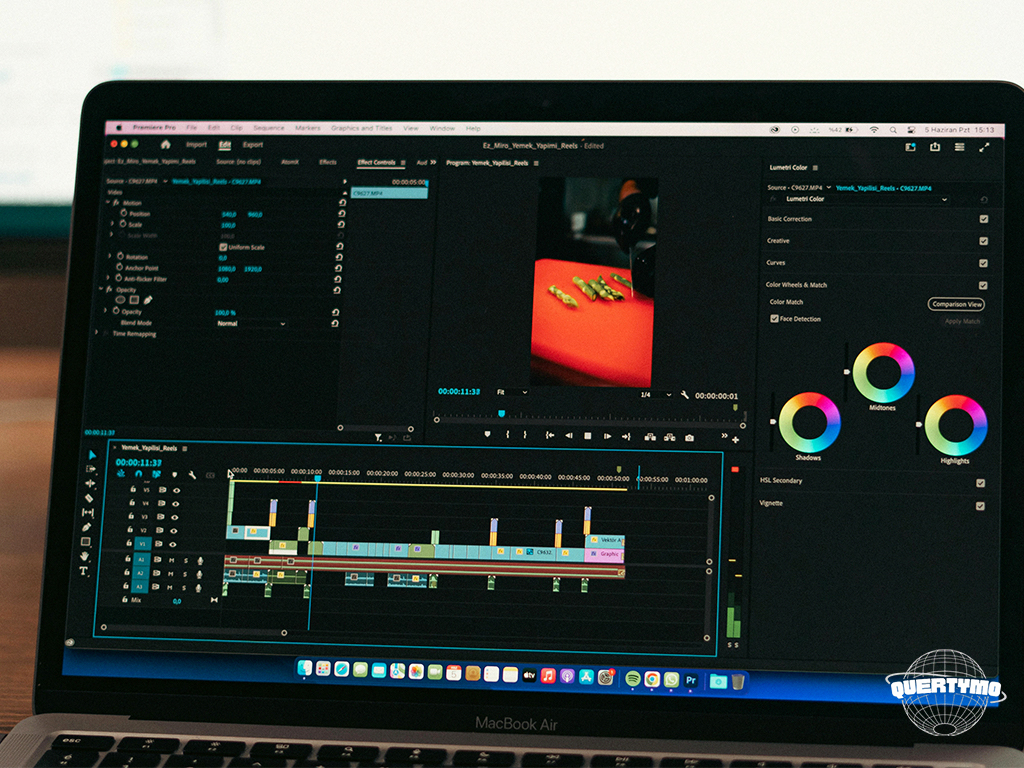Open 1/4 playback resolution dropdown
The height and width of the screenshot is (768, 1024).
point(656,395)
